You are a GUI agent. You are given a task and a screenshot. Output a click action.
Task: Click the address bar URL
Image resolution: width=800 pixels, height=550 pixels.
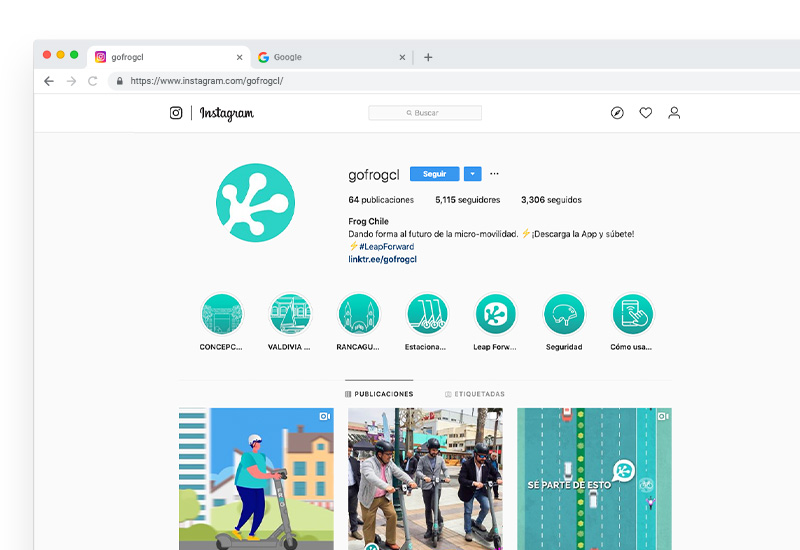coord(207,81)
